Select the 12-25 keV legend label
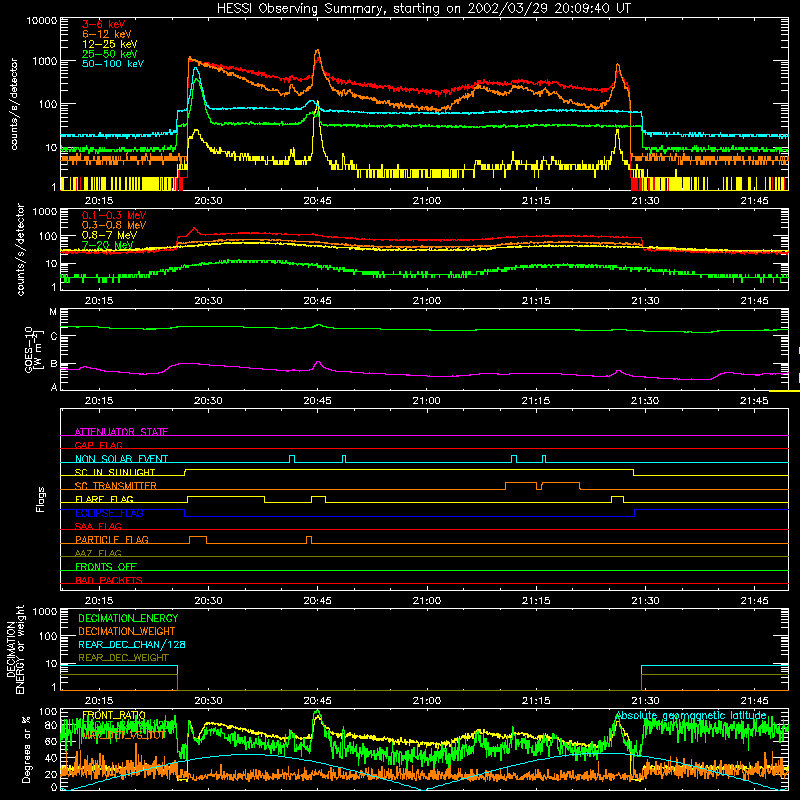Viewport: 800px width, 800px height. 110,44
